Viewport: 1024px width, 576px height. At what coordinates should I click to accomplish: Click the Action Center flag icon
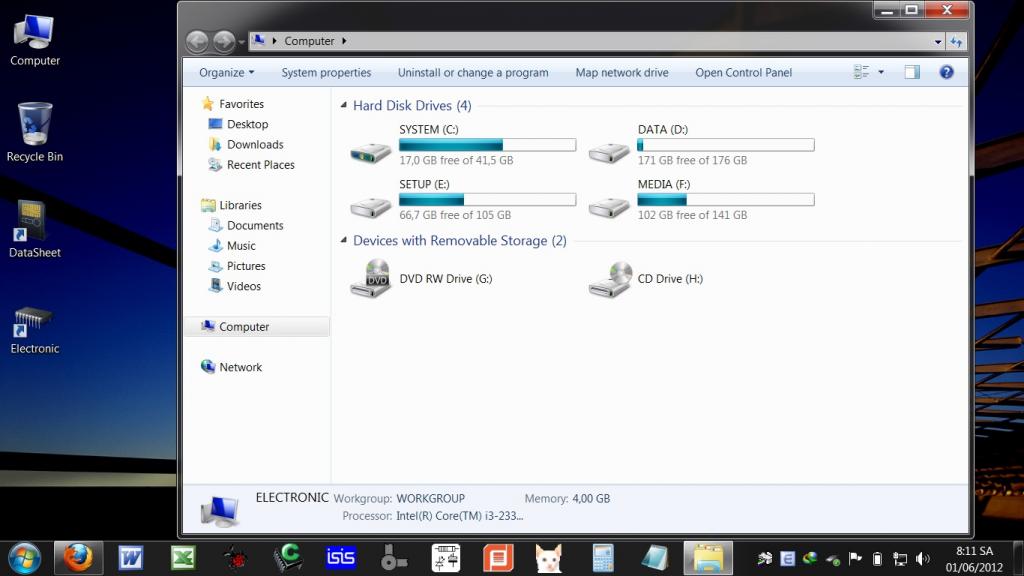point(855,558)
